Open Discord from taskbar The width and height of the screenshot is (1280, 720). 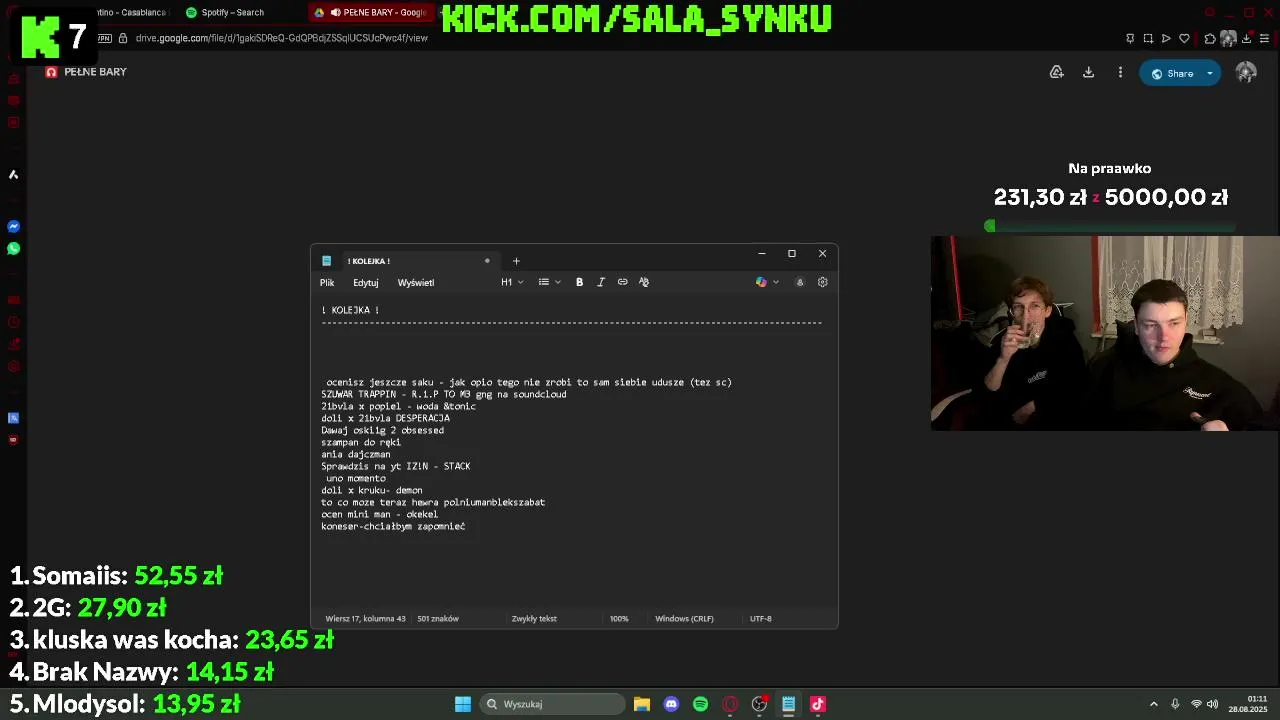pyautogui.click(x=671, y=704)
